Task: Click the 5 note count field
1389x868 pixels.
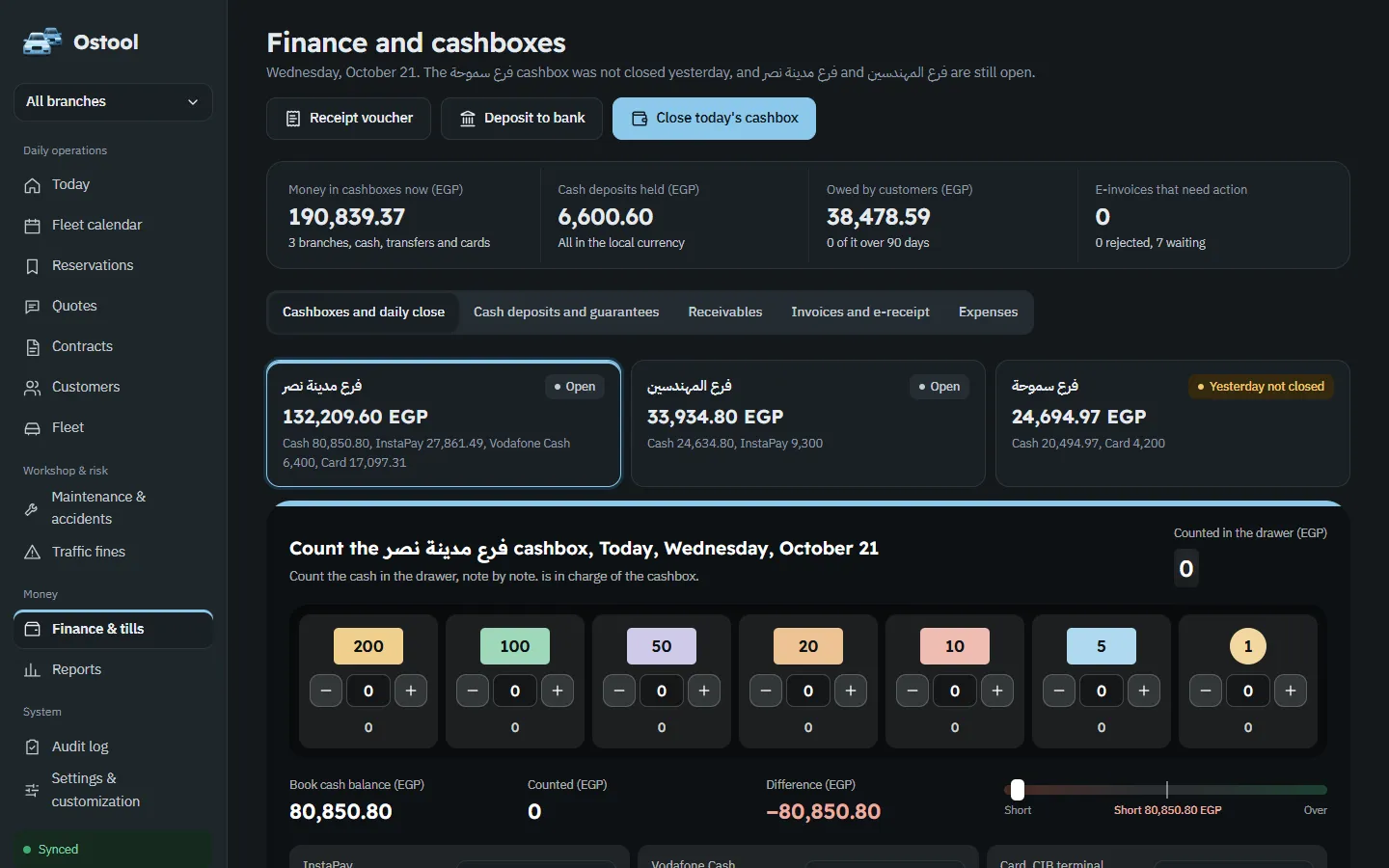Action: point(1102,691)
